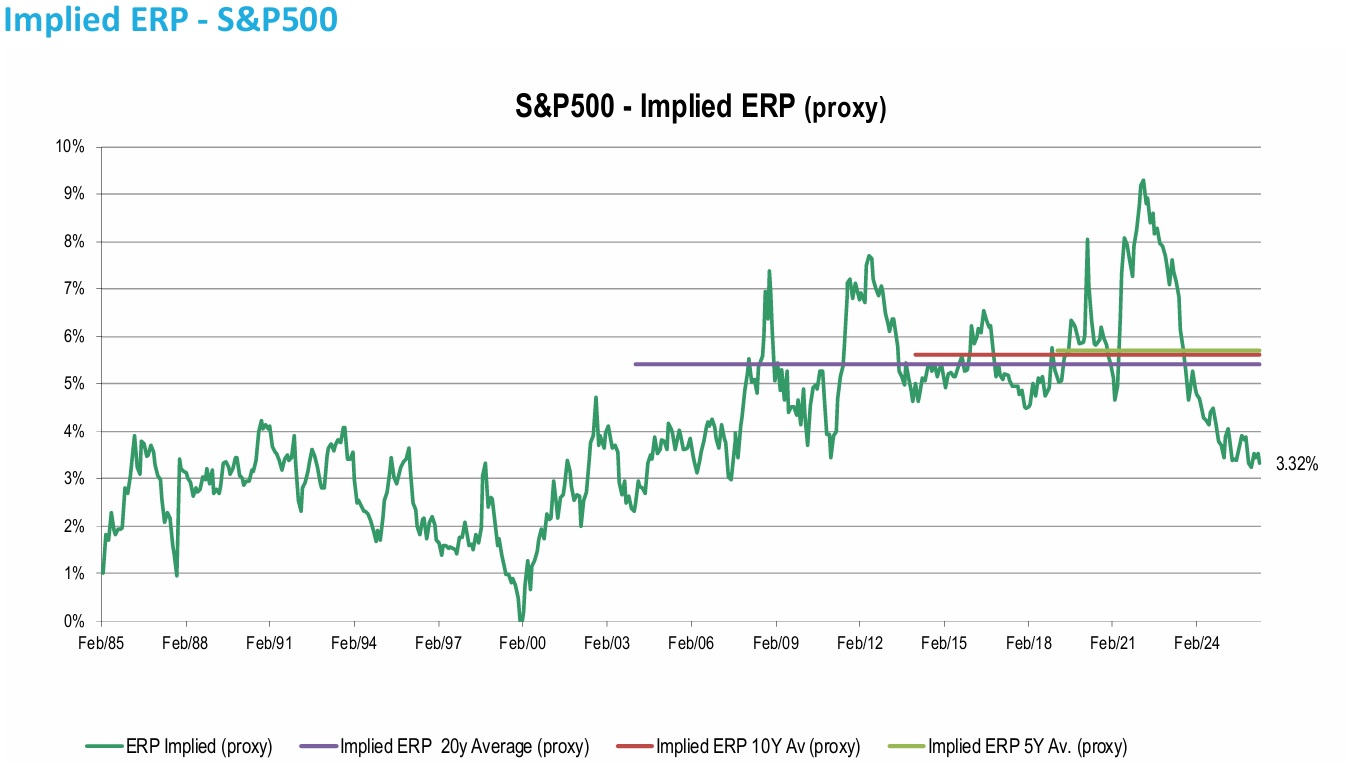Click the Implied ERP 20y Average legend label
The height and width of the screenshot is (763, 1359).
(464, 746)
